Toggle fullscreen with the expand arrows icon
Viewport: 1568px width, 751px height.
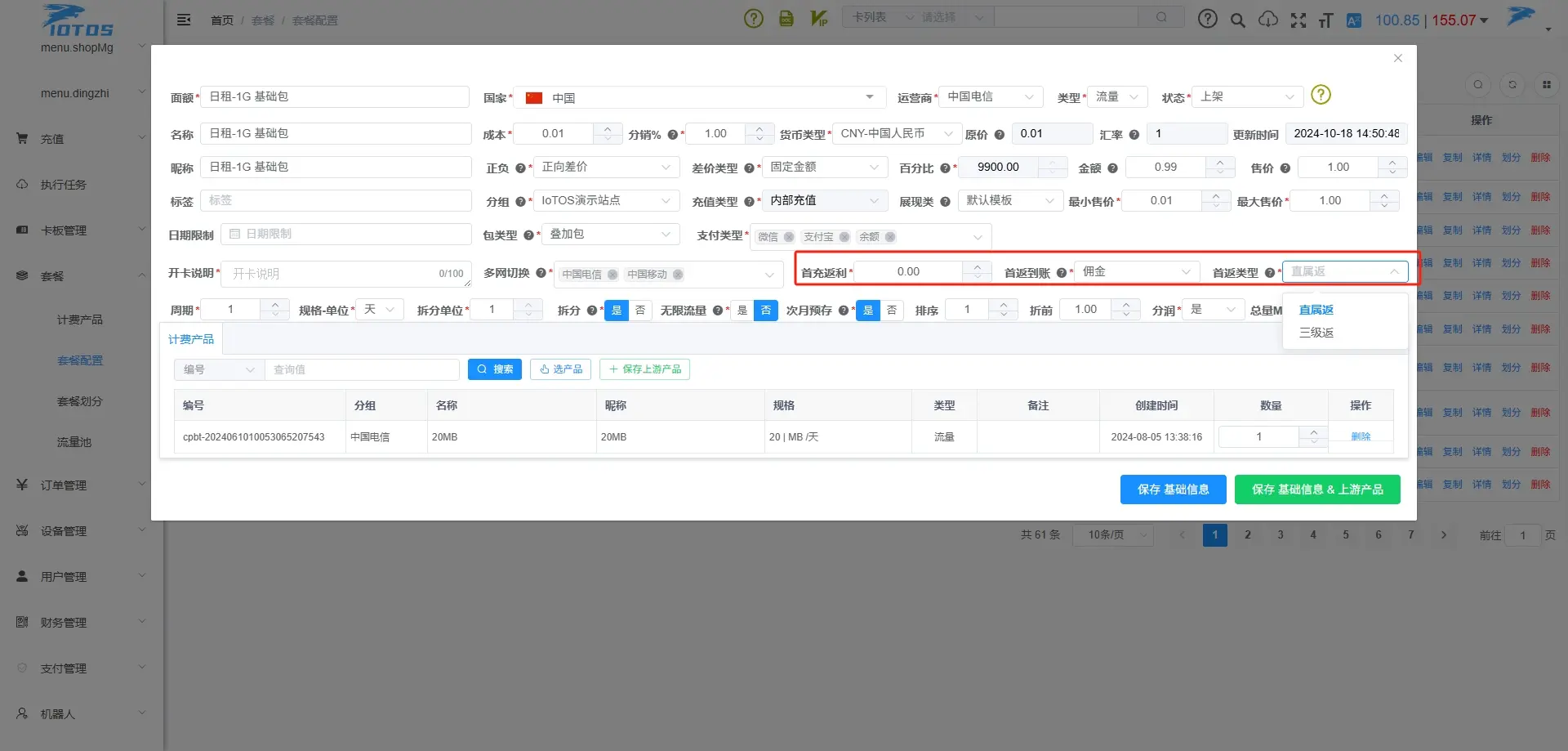tap(1298, 20)
